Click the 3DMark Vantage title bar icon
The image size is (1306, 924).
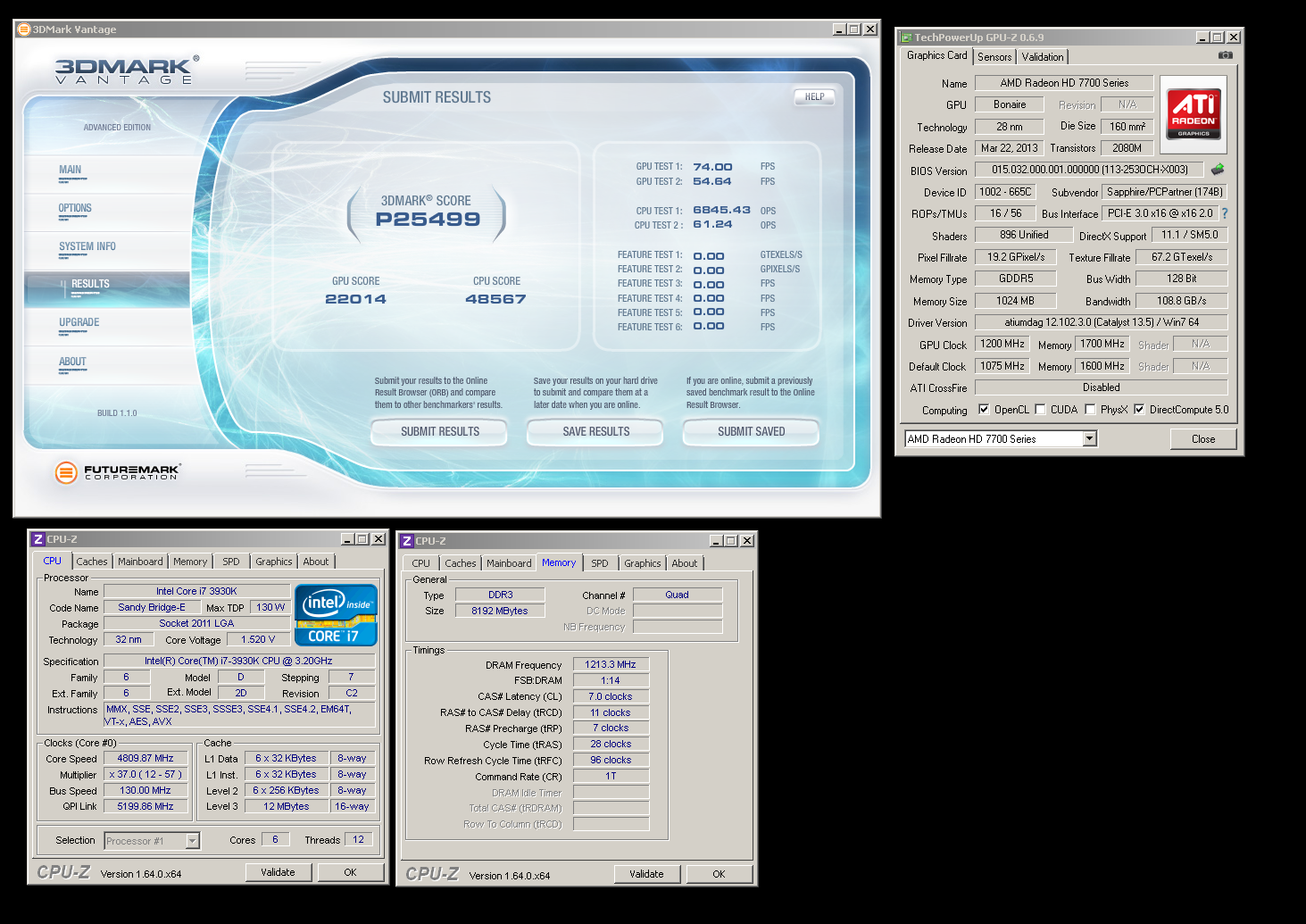coord(24,29)
